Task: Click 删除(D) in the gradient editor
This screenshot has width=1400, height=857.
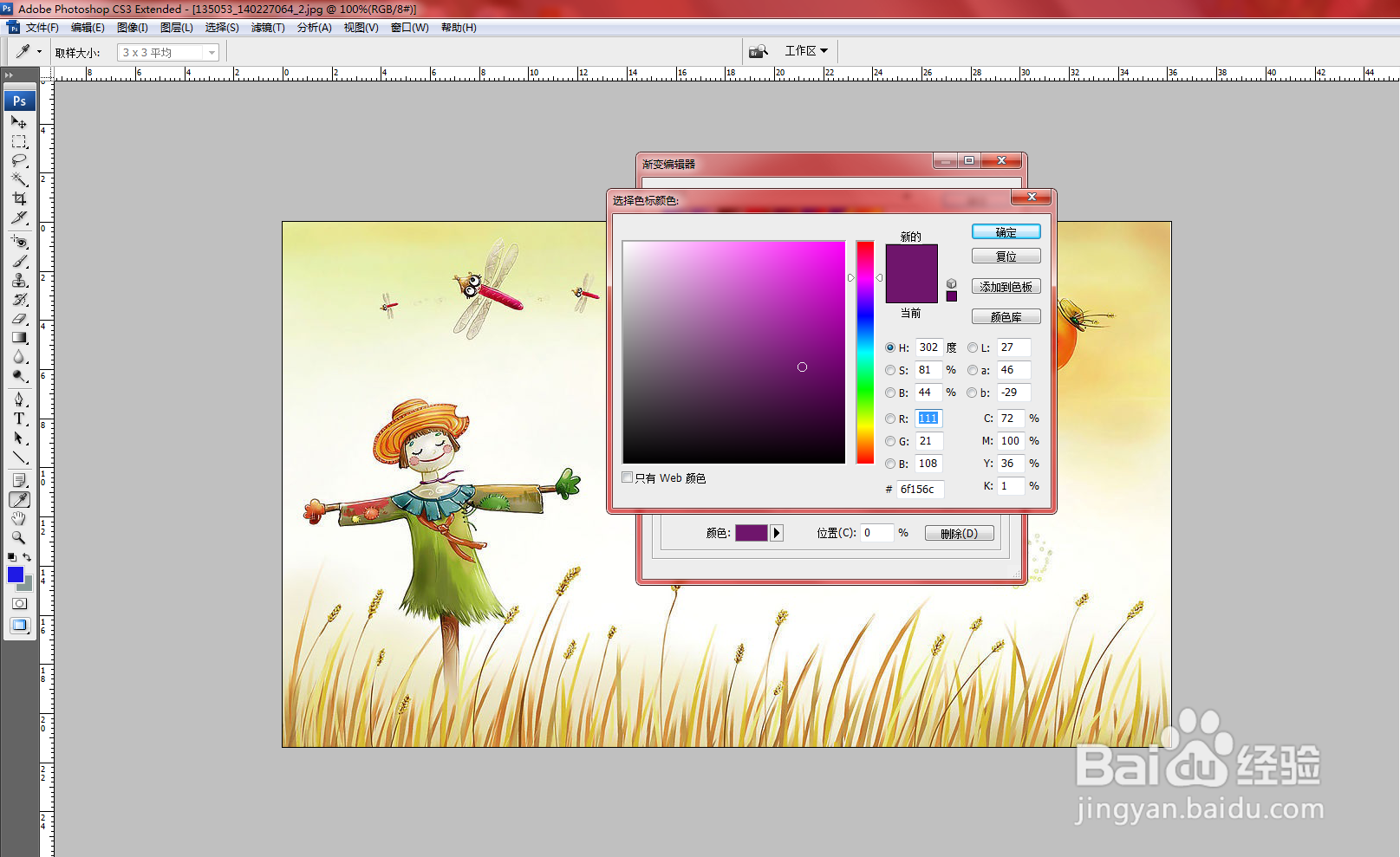Action: click(x=959, y=533)
